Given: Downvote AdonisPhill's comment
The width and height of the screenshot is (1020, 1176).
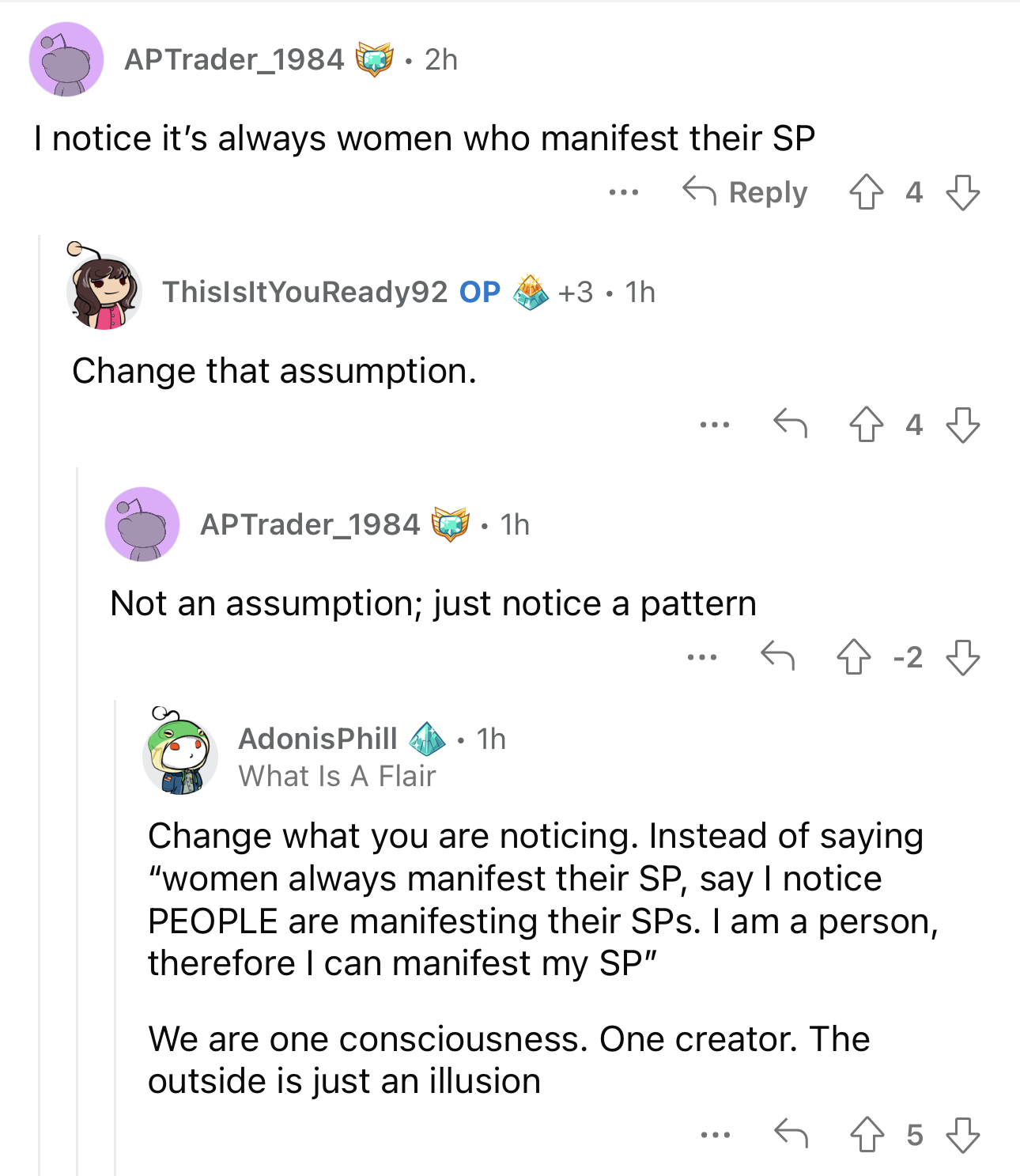Looking at the screenshot, I should coord(962,1135).
